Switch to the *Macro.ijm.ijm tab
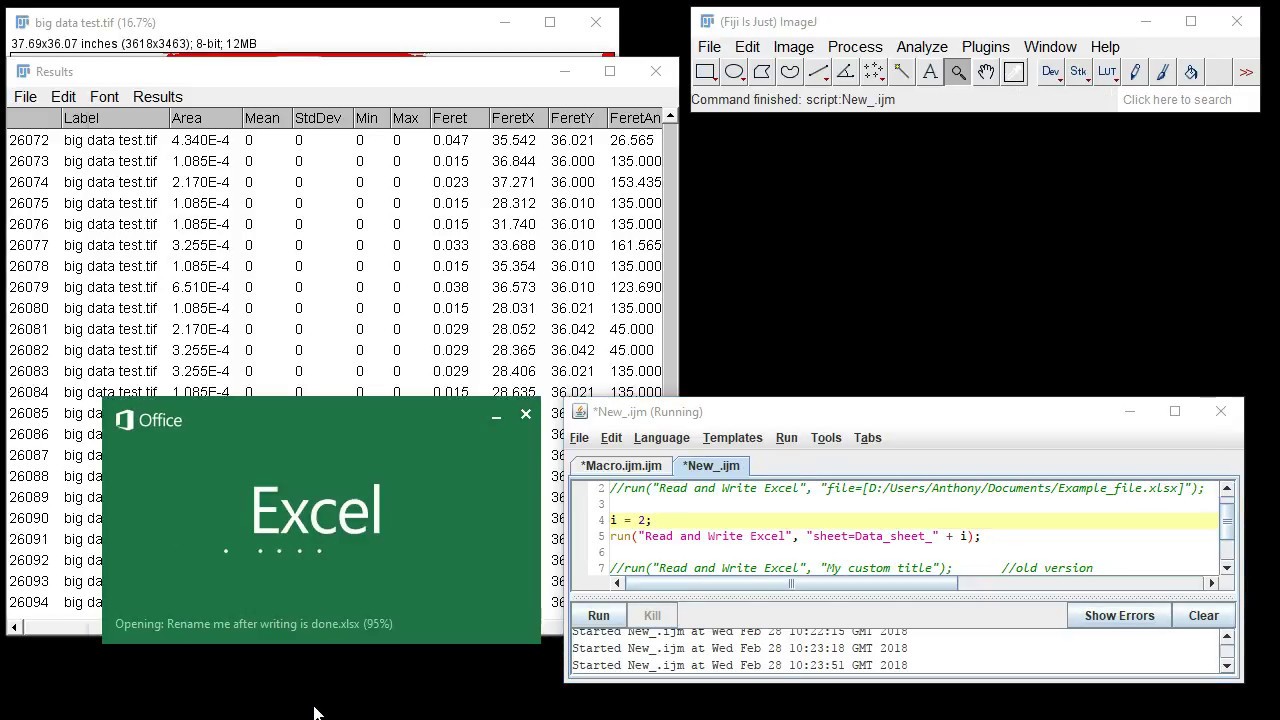Screen dimensions: 1280x720 [x=621, y=466]
